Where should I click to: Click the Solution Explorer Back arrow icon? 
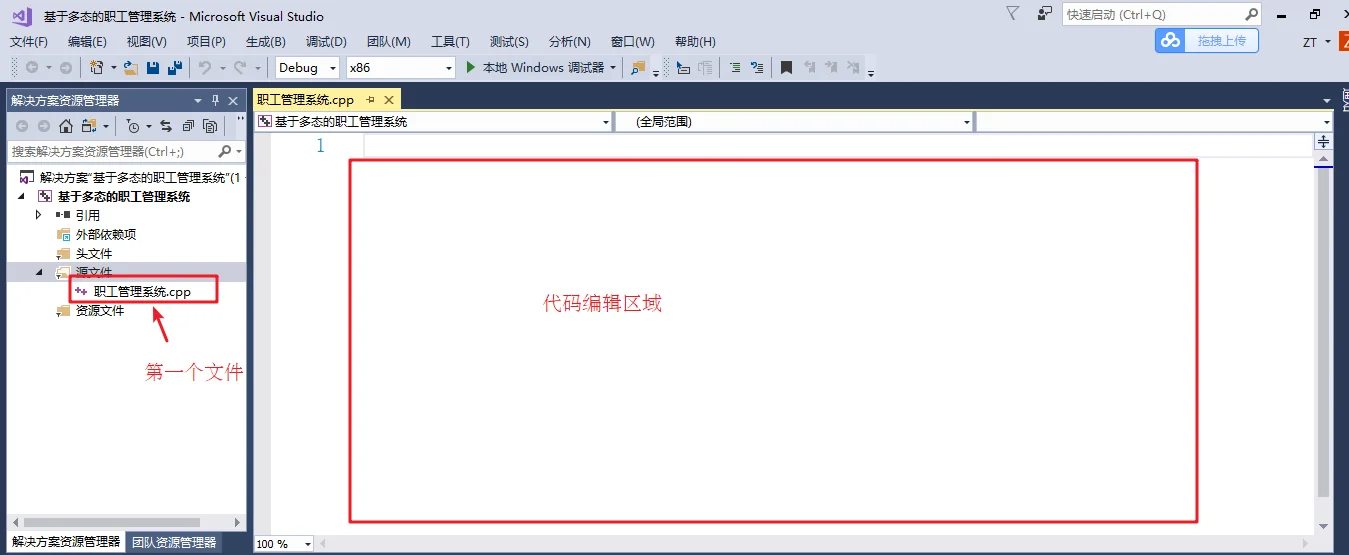[21, 126]
